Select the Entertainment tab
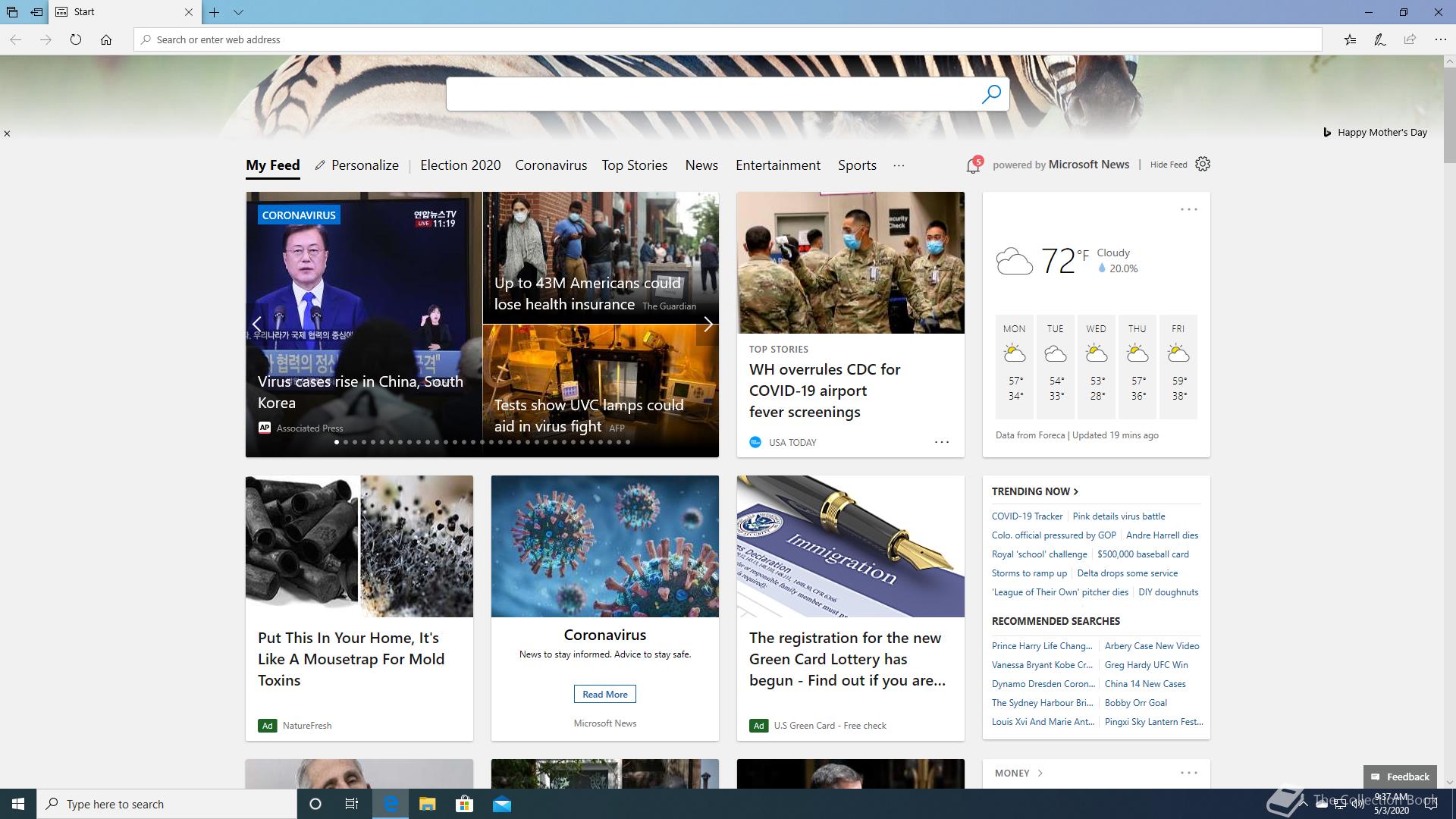 [x=778, y=165]
